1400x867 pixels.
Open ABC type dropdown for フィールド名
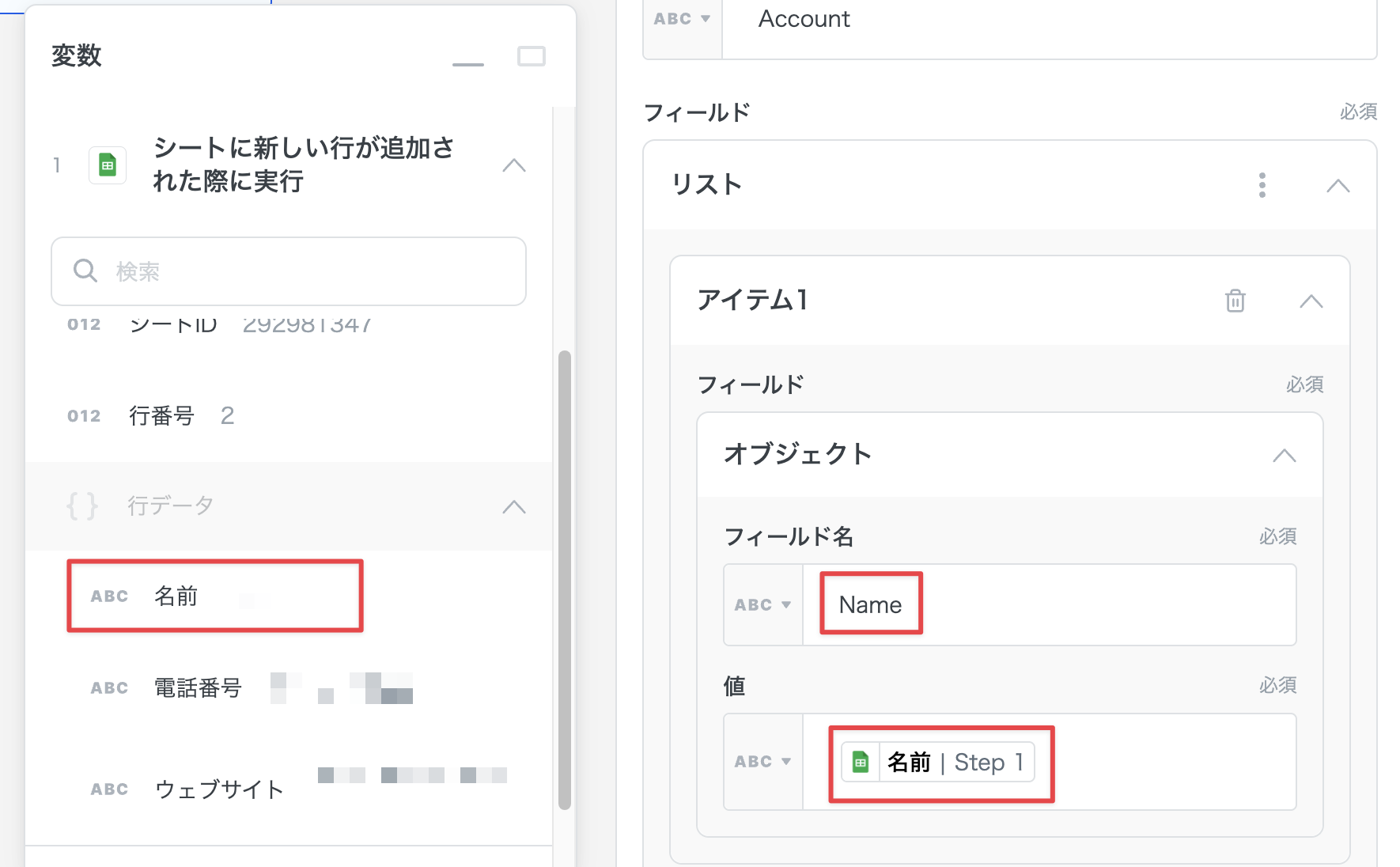pos(762,605)
